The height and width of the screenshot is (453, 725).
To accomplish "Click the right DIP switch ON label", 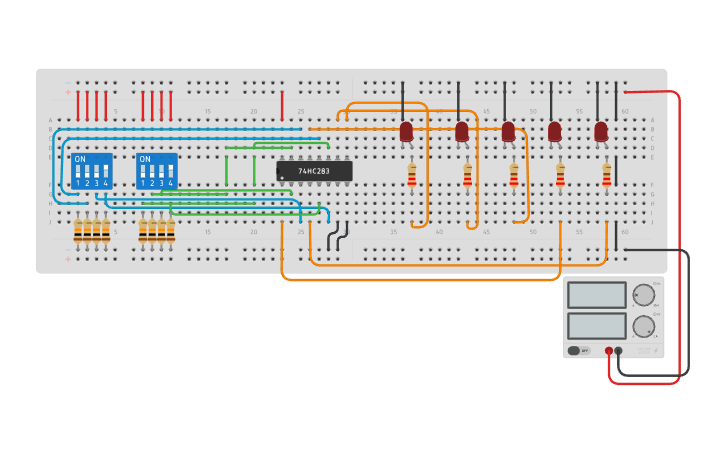I will click(x=145, y=159).
